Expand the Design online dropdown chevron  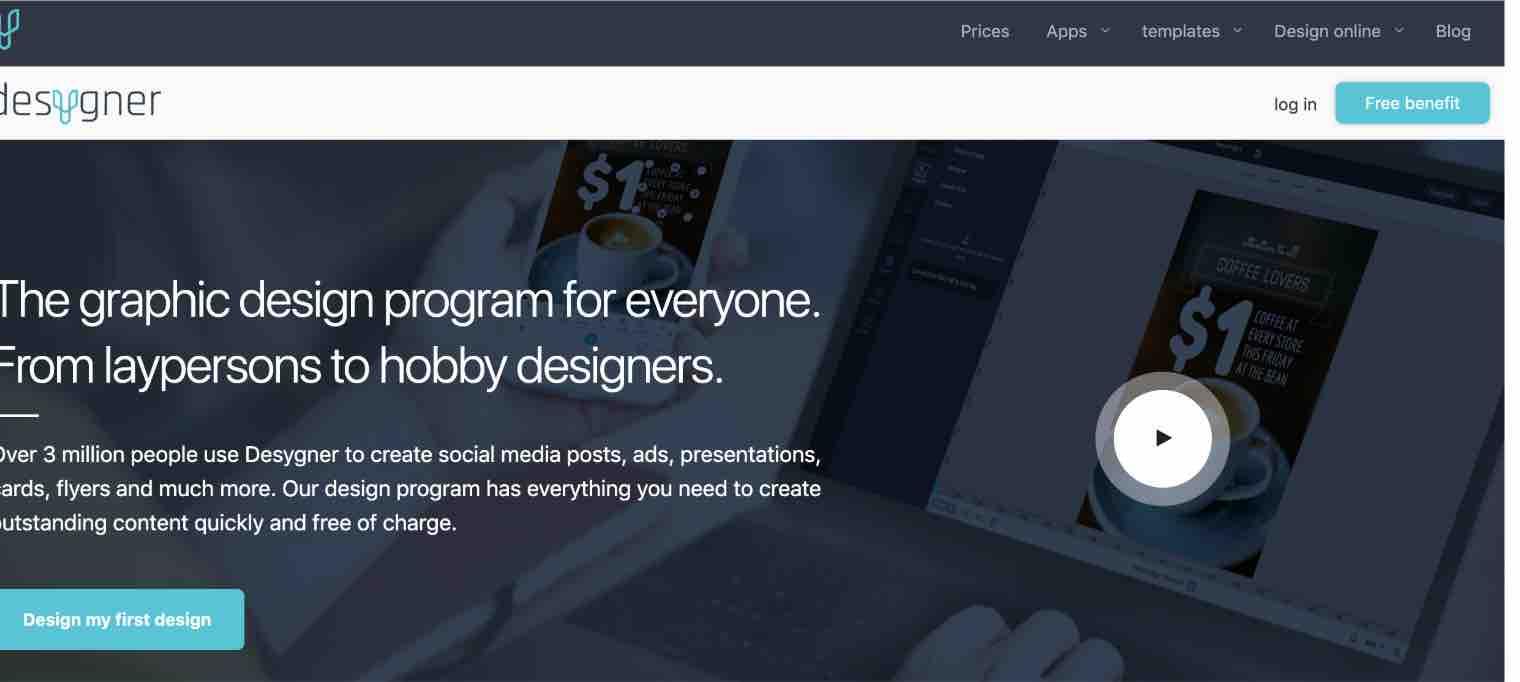click(x=1399, y=30)
